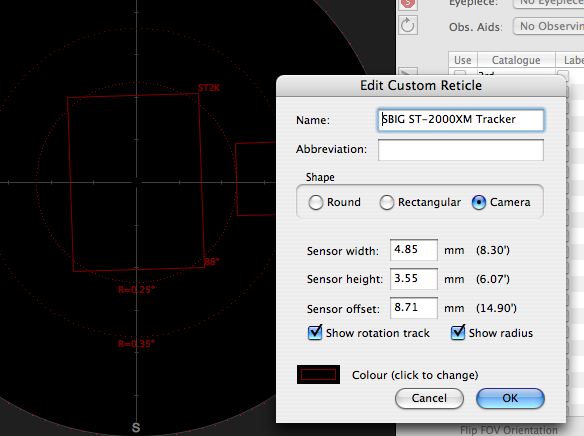Select the Camera shape radio button
Viewport: 584px width, 436px height.
pos(479,203)
